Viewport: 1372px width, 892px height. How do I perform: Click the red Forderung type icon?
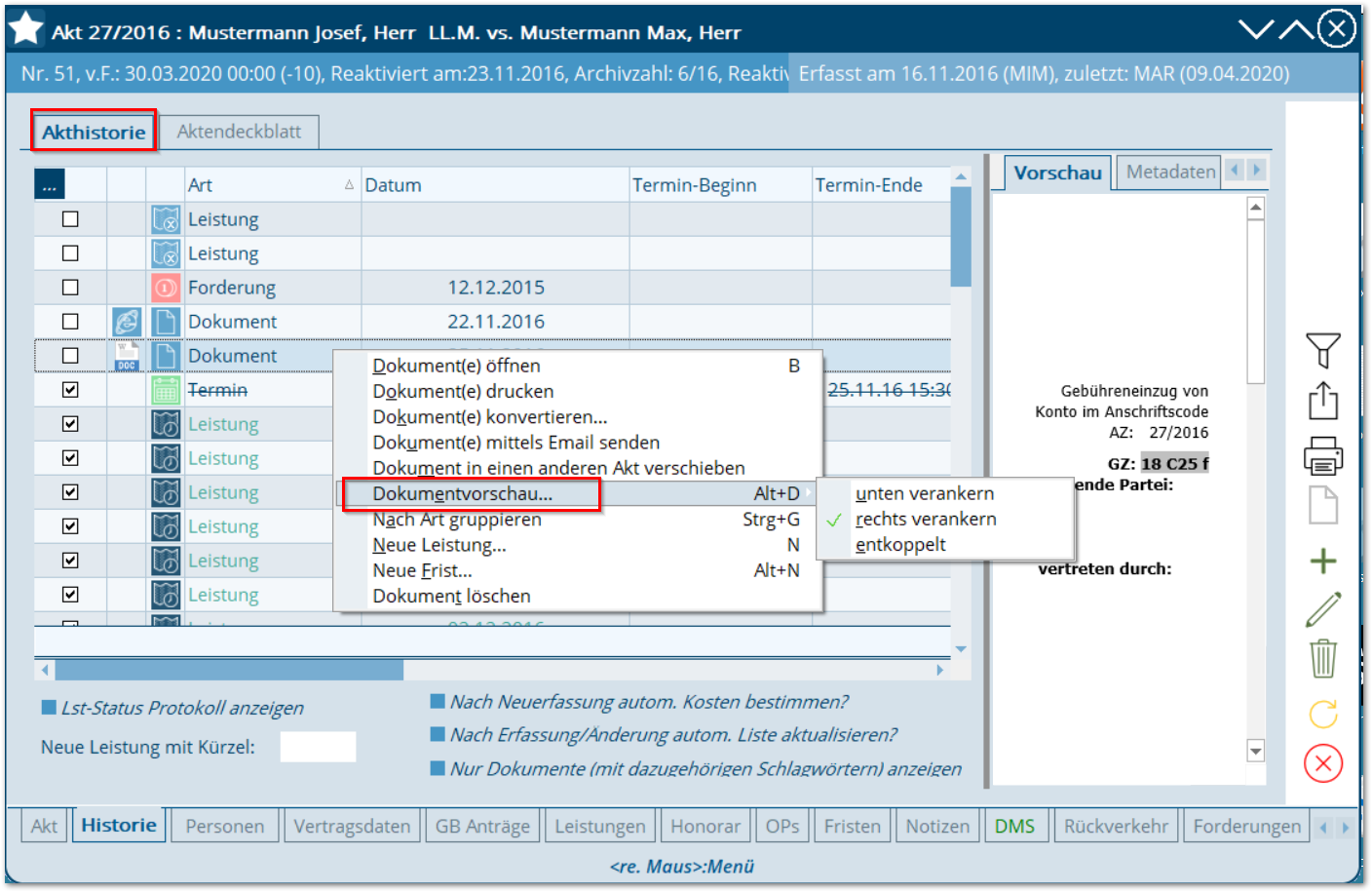166,288
